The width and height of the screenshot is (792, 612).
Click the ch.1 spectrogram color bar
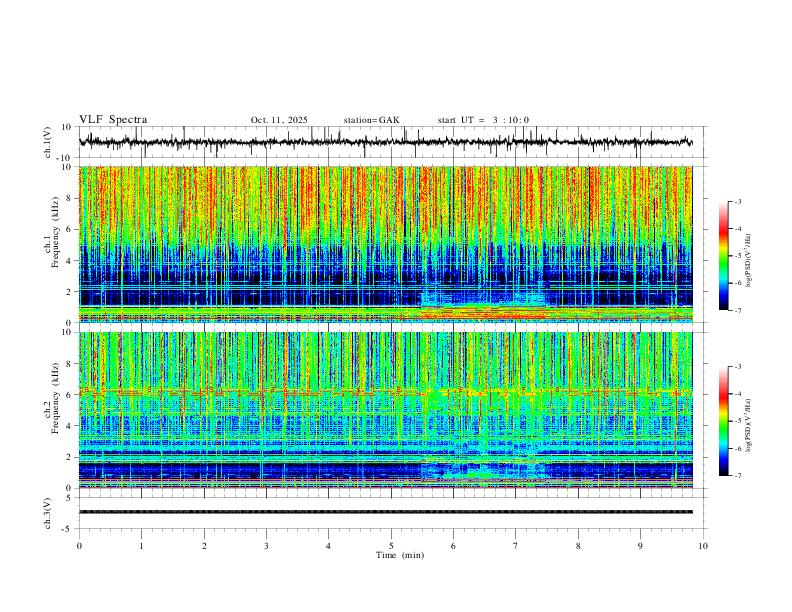tap(723, 256)
